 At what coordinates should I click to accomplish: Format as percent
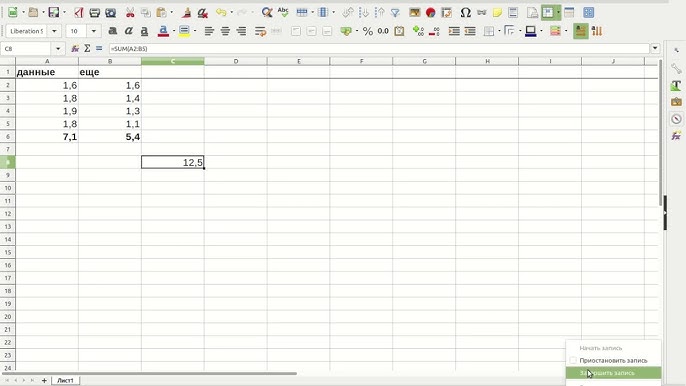pos(368,31)
